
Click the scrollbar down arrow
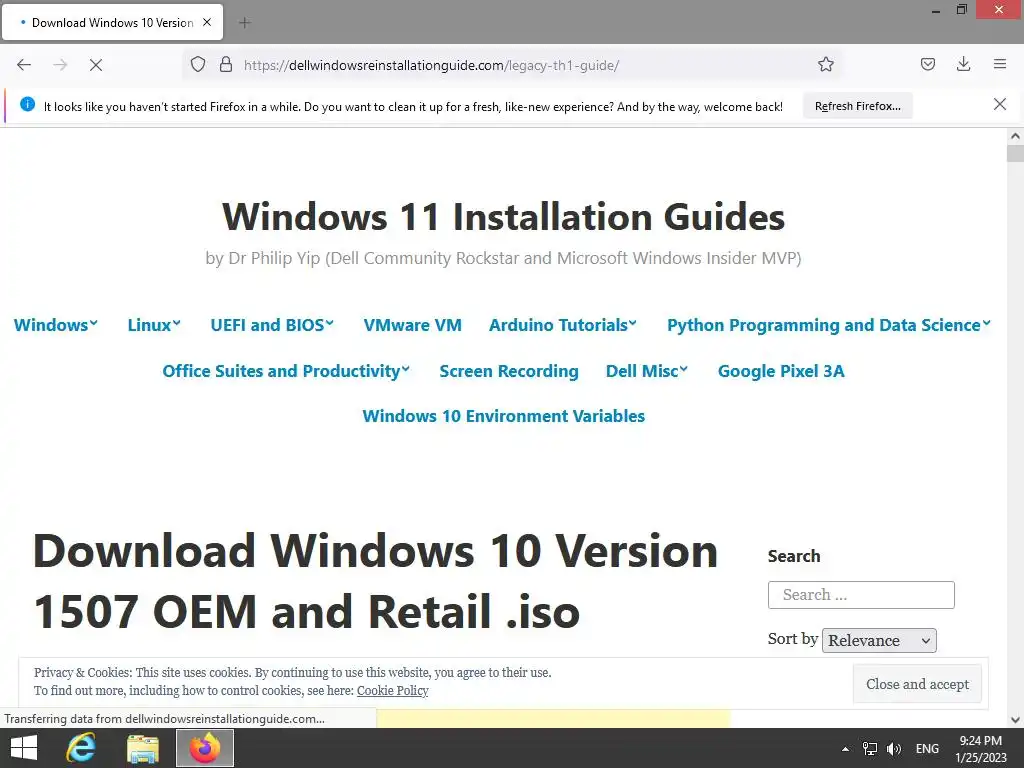[x=1015, y=720]
